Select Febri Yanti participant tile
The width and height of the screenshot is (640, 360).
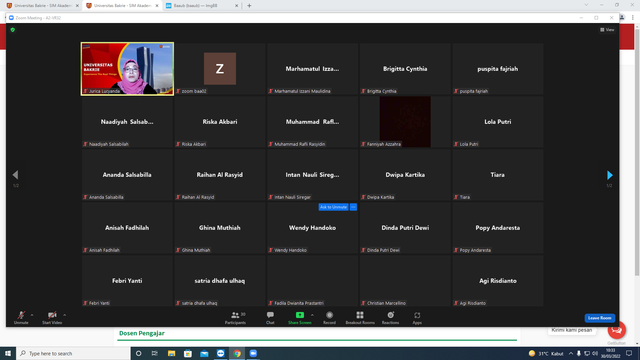[127, 281]
